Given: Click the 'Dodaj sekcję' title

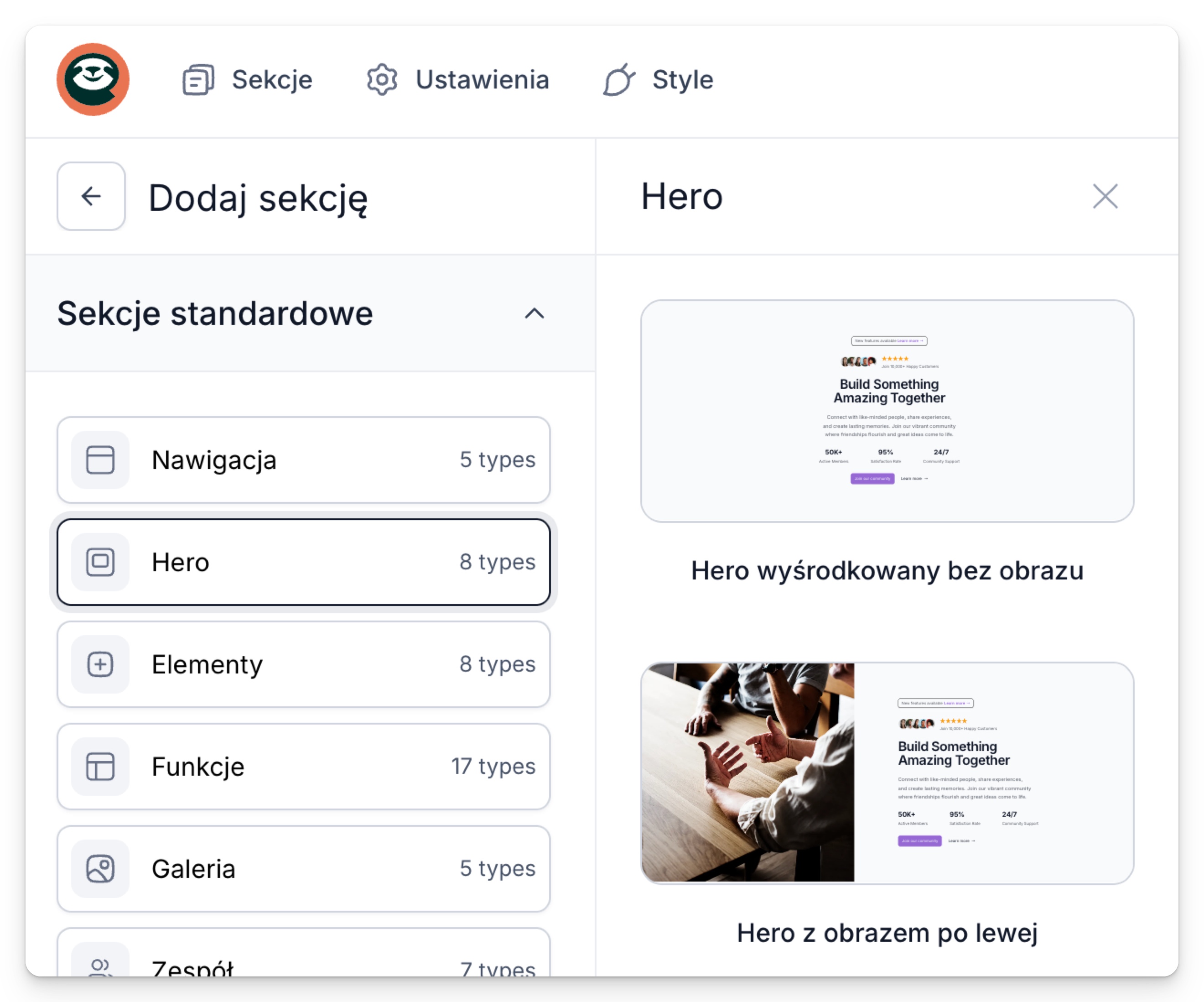Looking at the screenshot, I should [258, 198].
